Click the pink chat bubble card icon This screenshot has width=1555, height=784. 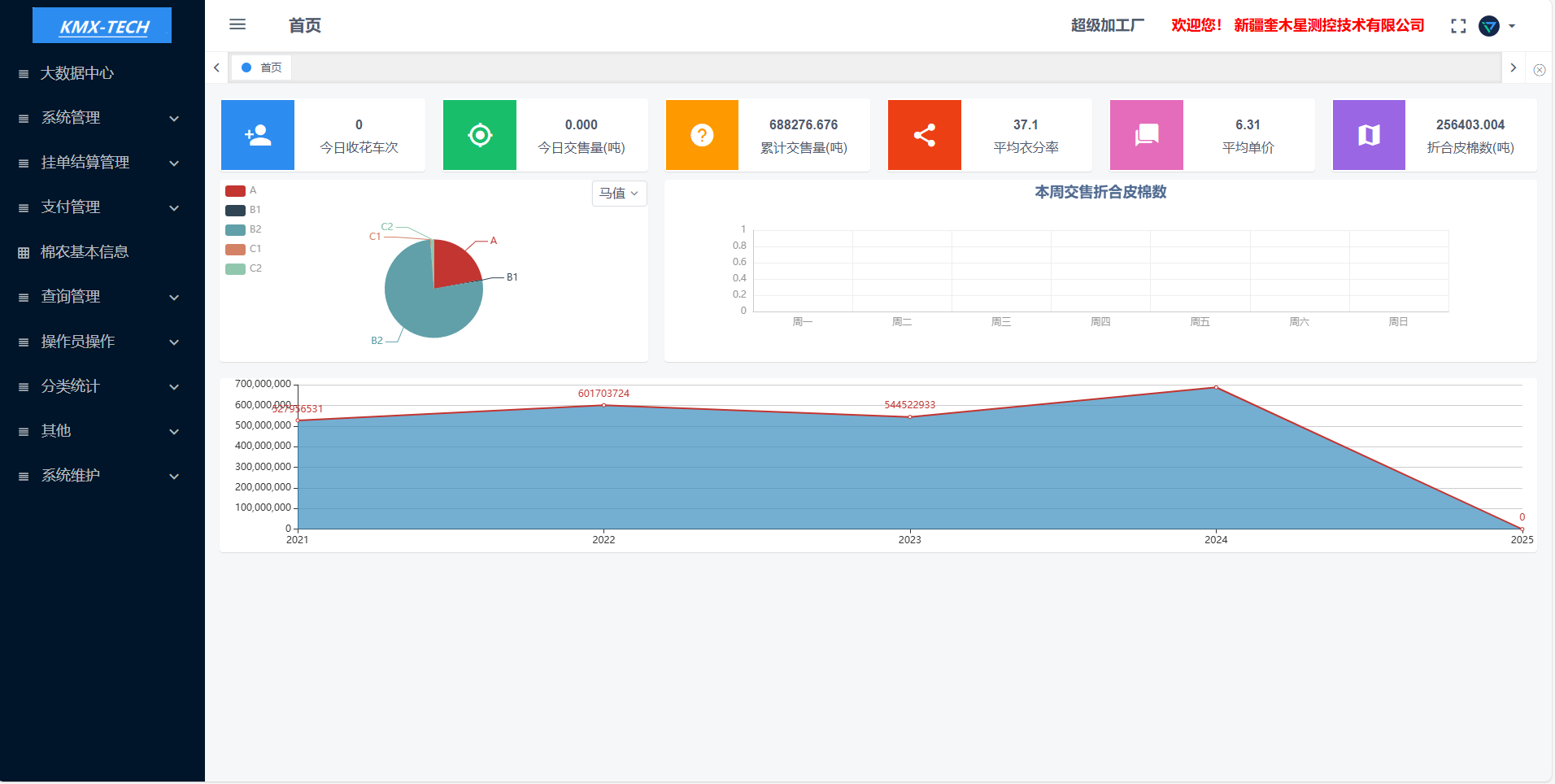[x=1147, y=135]
